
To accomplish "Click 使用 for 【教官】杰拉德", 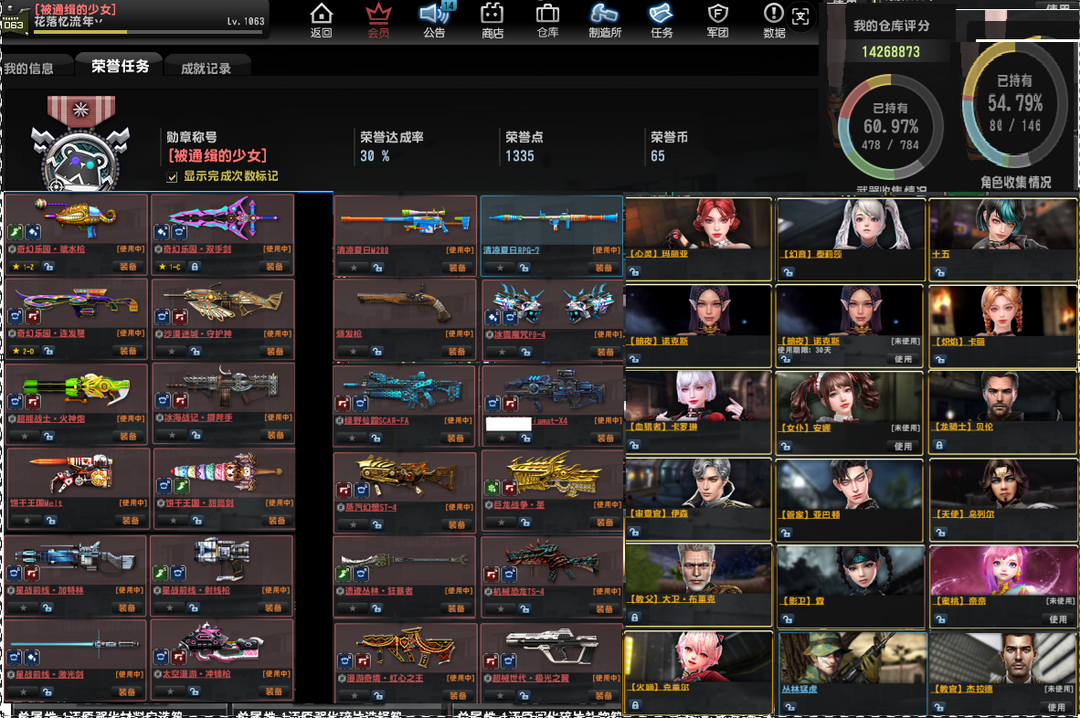I will click(1057, 707).
